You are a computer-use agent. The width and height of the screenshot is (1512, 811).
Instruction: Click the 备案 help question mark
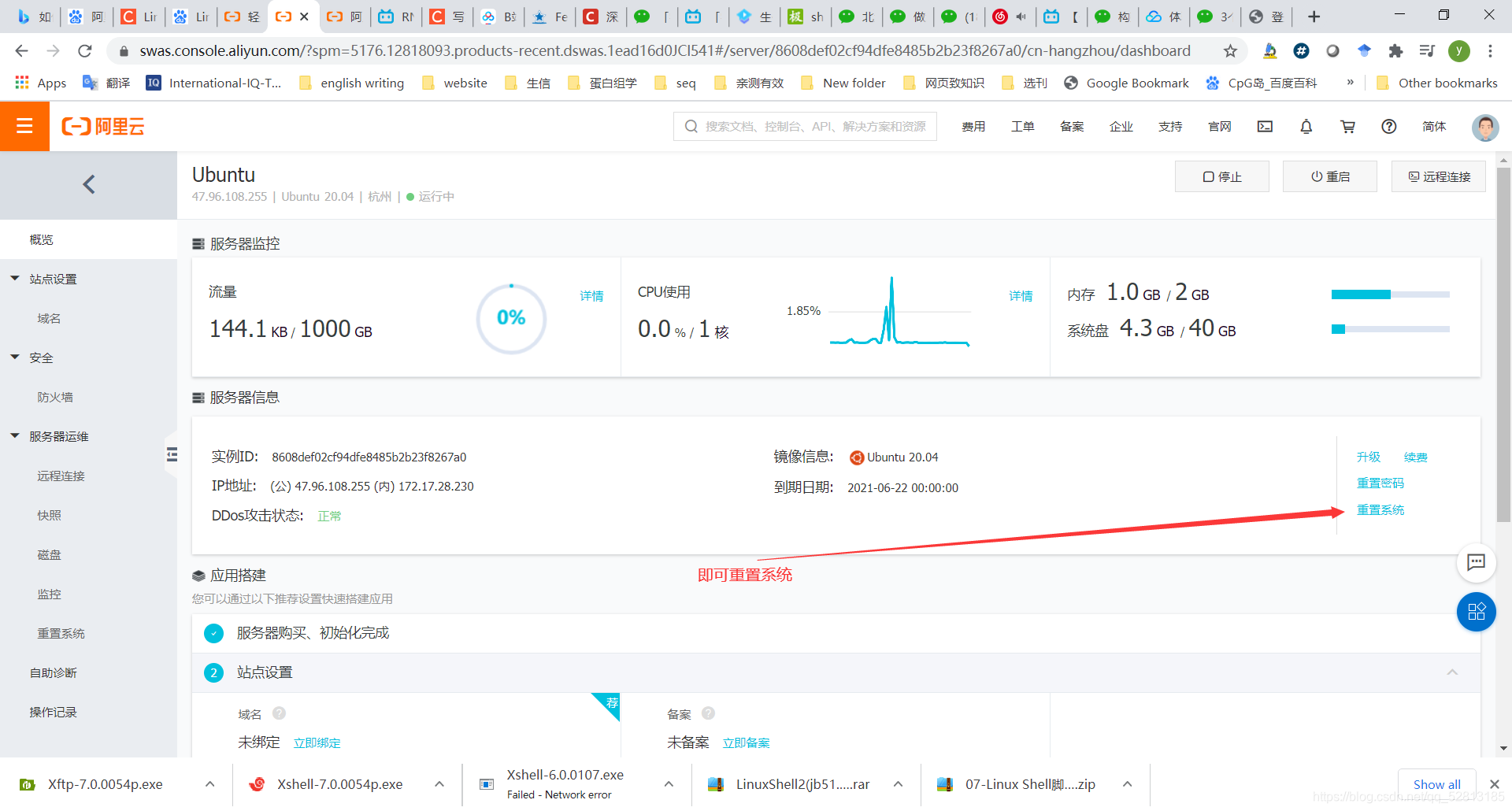coord(708,713)
